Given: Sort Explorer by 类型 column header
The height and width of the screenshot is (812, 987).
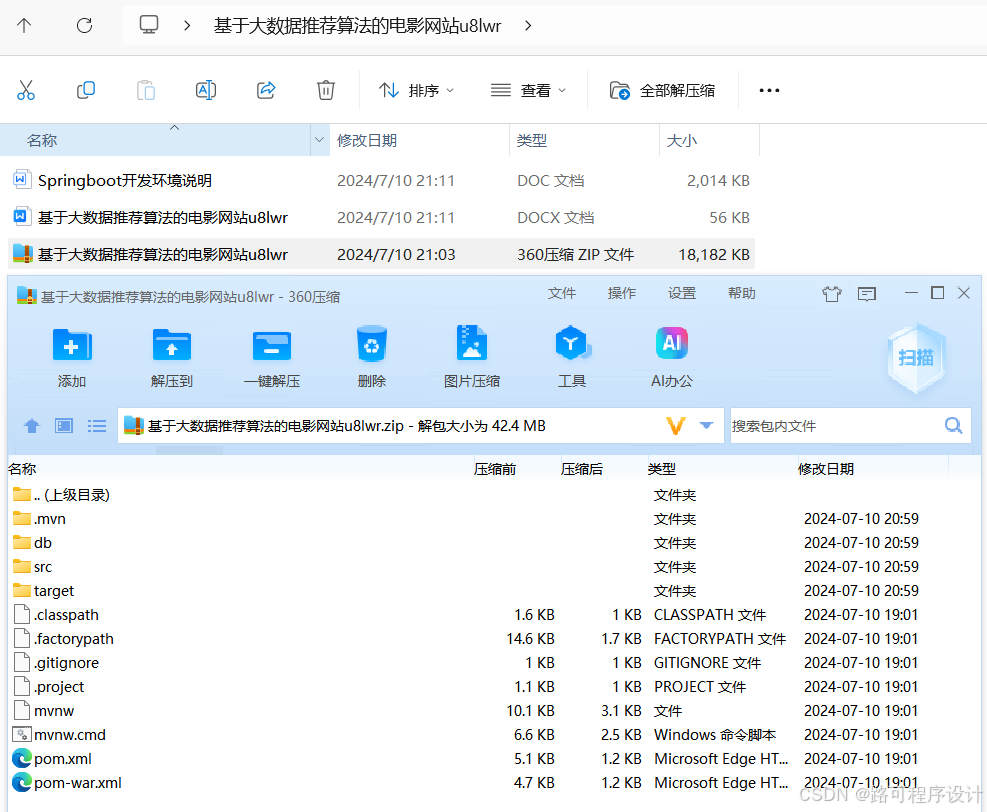Looking at the screenshot, I should (584, 140).
